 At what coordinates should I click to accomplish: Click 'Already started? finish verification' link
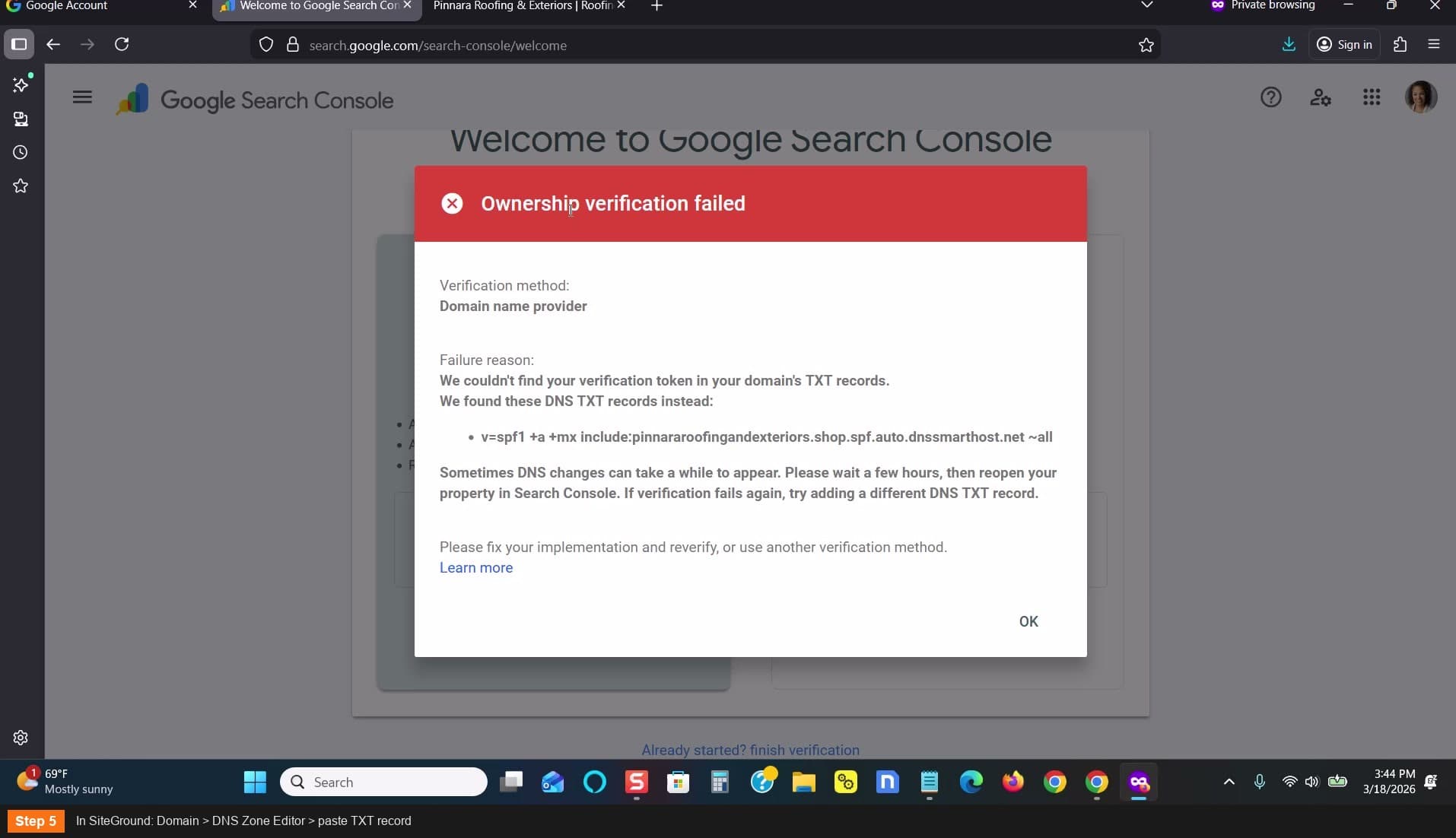click(x=750, y=750)
